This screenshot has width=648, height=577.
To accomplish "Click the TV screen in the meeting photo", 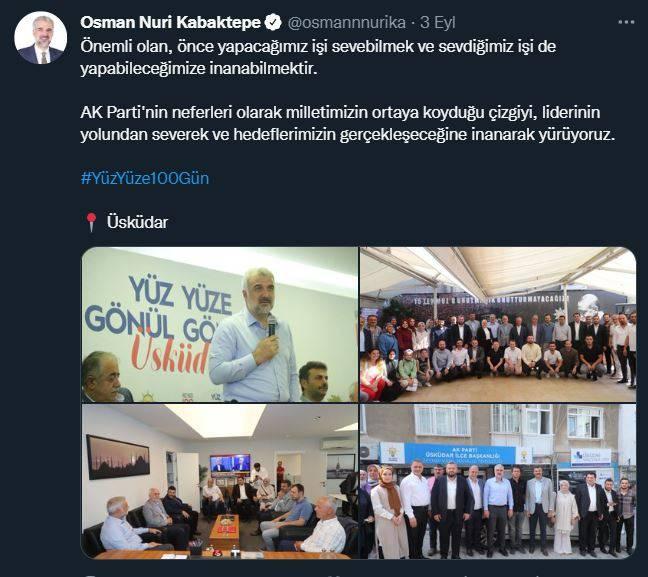I will [230, 463].
